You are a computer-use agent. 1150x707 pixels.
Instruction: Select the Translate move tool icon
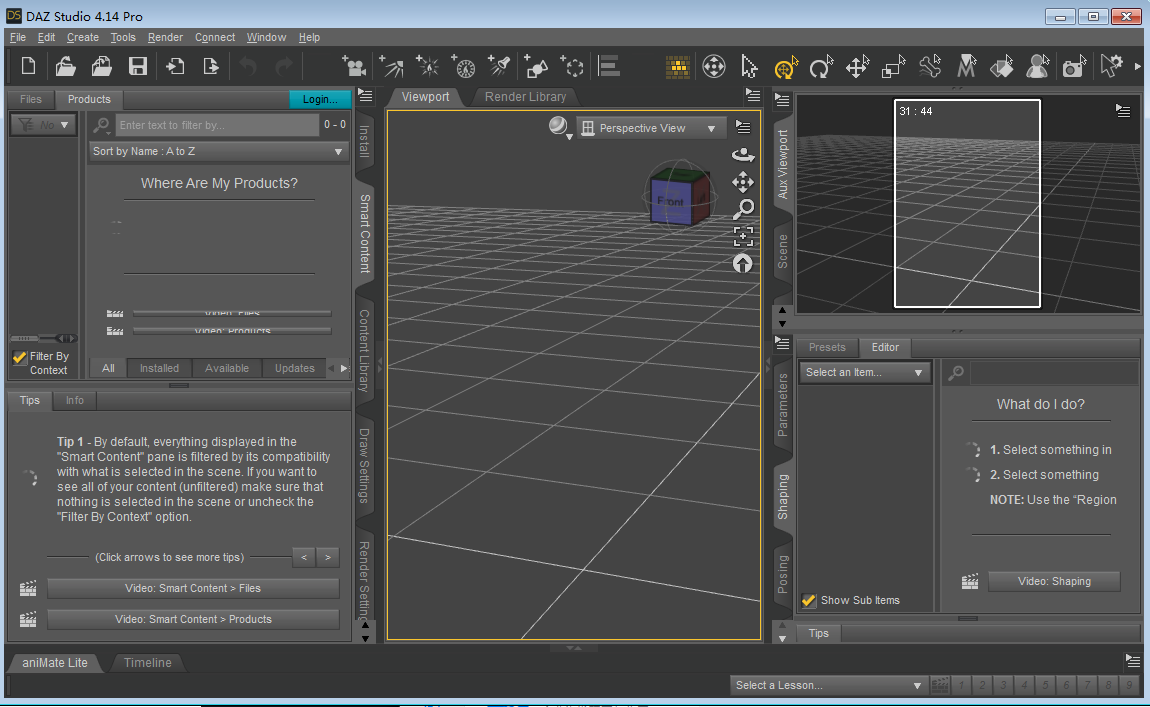click(857, 67)
